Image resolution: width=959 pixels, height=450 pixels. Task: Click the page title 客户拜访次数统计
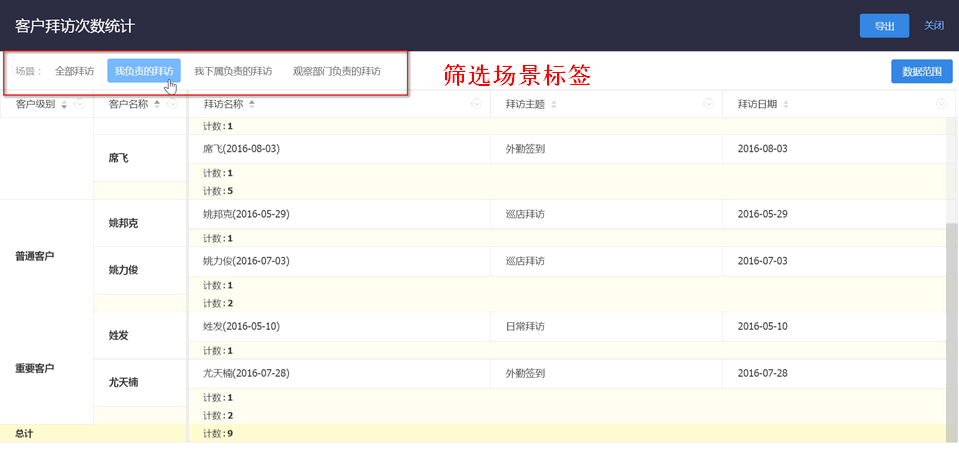pos(75,26)
